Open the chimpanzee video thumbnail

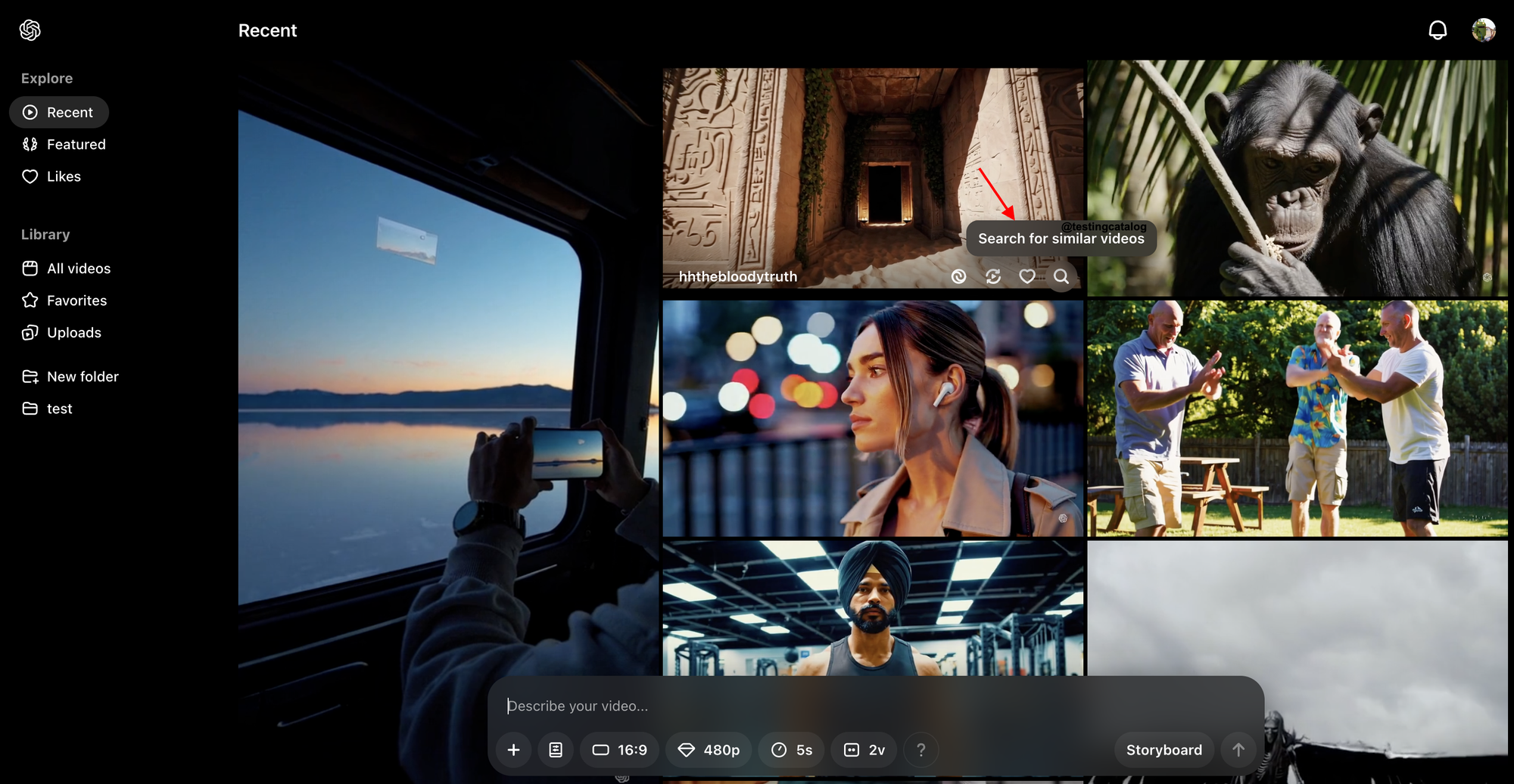pos(1297,178)
